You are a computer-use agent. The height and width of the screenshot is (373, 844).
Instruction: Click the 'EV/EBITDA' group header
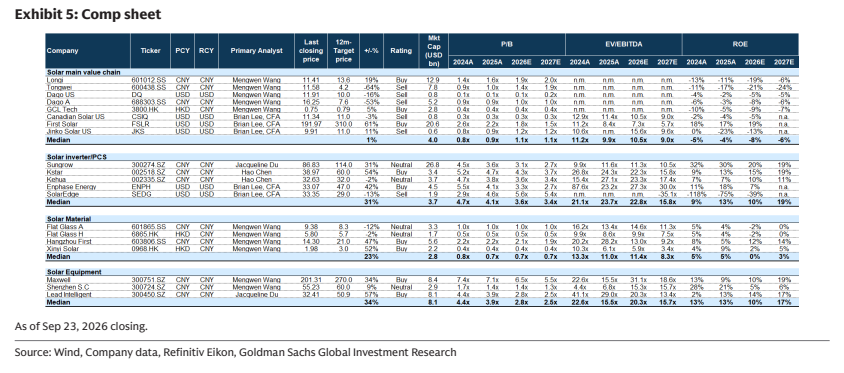point(623,44)
